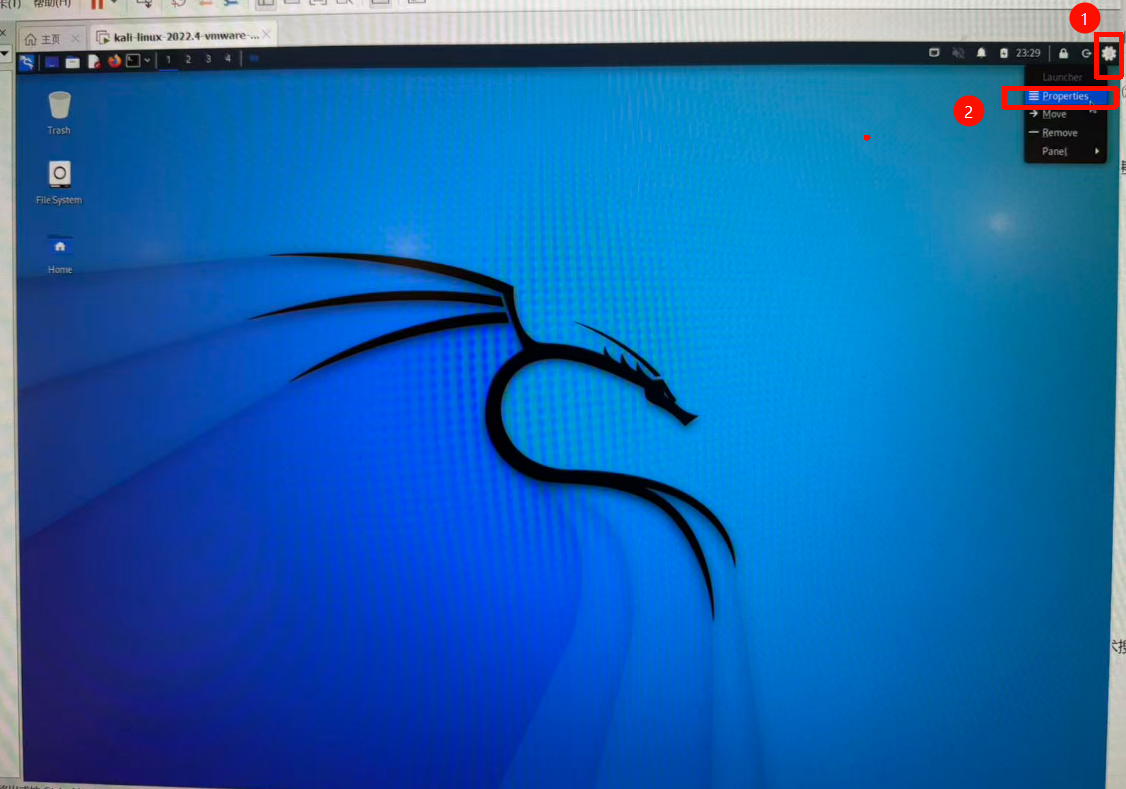Click the 23:29 clock
This screenshot has height=789, width=1126.
1028,53
